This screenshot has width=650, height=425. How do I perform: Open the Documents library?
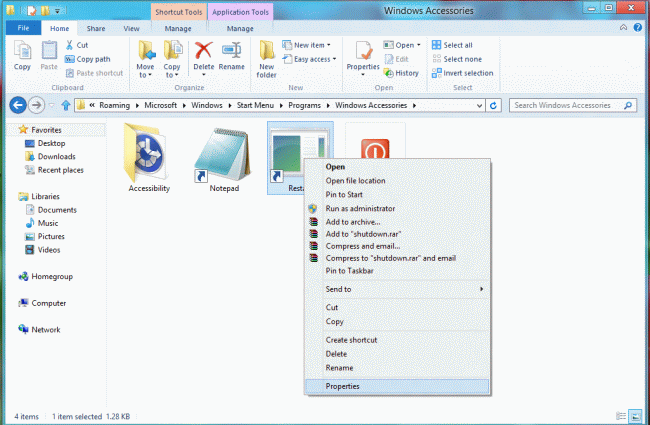coord(51,210)
